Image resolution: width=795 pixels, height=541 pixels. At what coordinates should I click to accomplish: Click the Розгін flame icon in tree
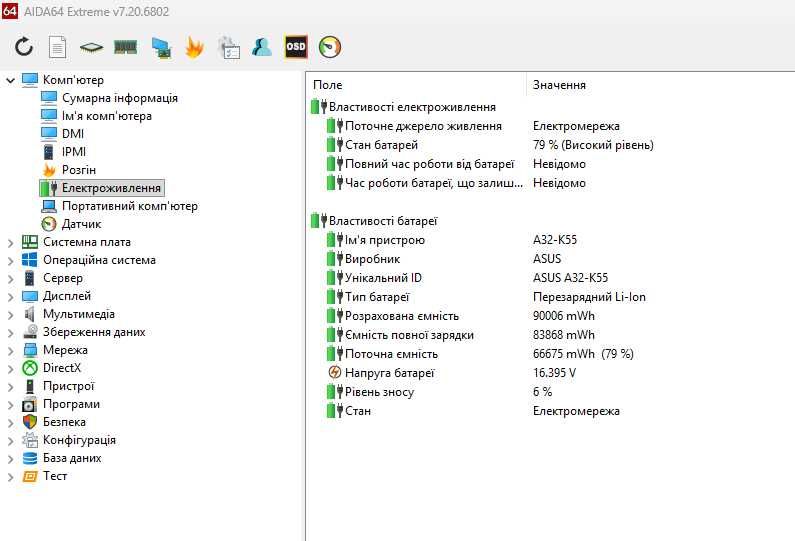pos(49,170)
